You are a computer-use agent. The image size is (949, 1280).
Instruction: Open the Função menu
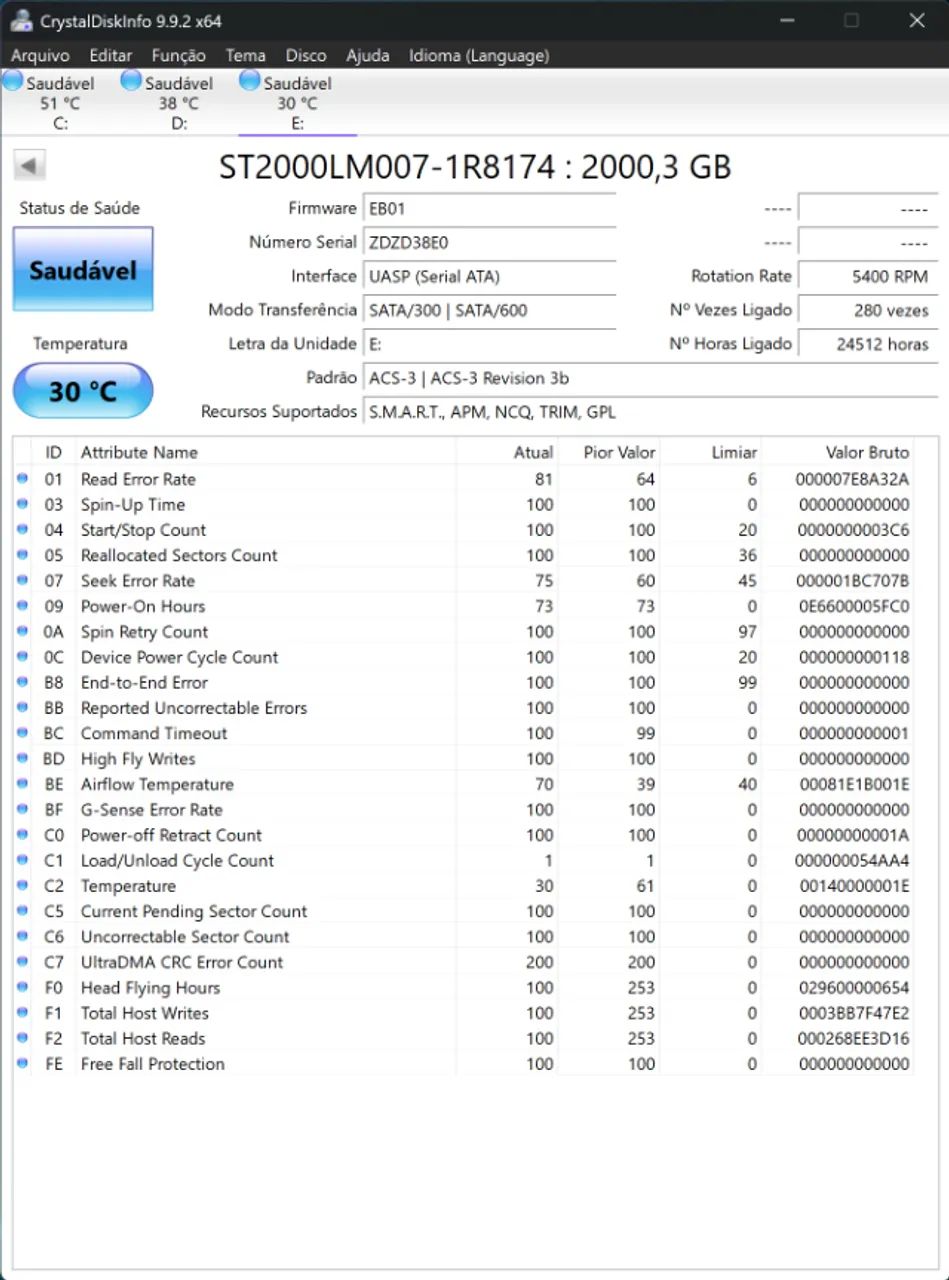(179, 56)
